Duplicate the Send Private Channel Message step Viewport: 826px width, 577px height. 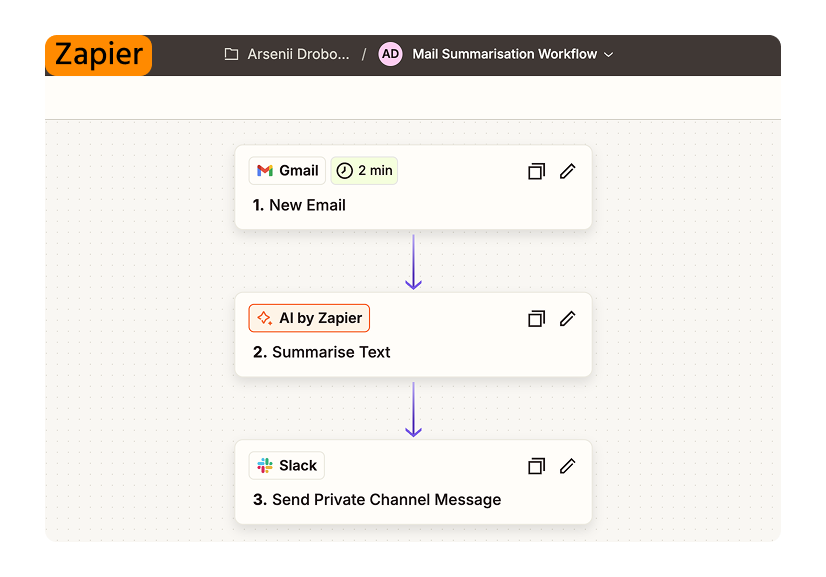536,465
